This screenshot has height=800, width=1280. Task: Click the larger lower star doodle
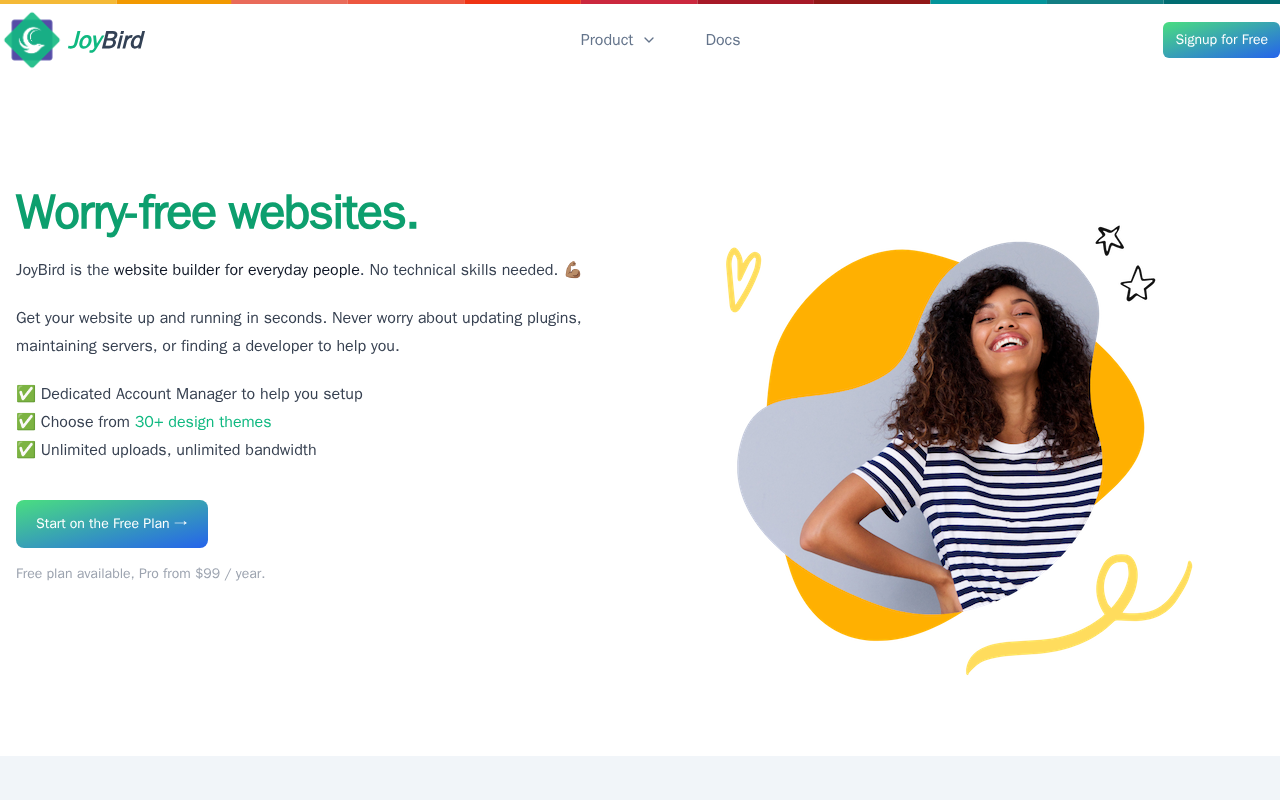[x=1138, y=284]
